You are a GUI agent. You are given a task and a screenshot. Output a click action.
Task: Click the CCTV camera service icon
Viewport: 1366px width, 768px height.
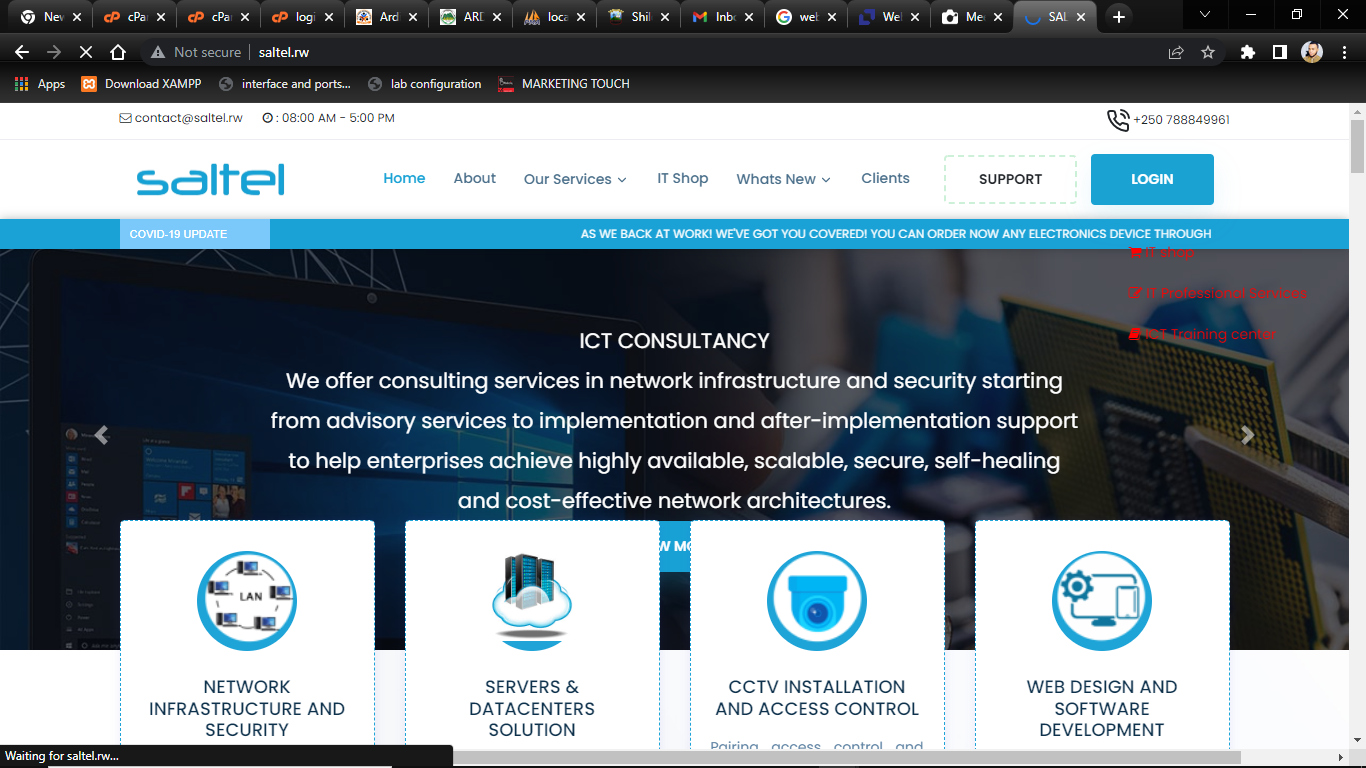[817, 601]
